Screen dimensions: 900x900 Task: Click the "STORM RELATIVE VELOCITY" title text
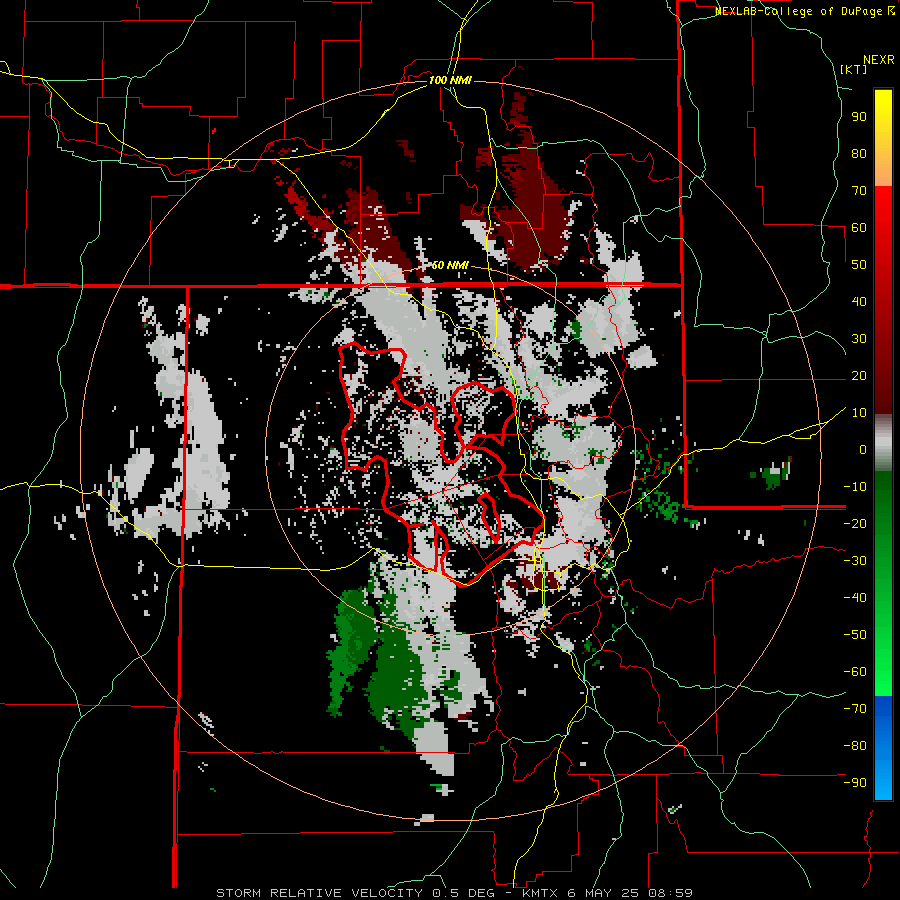tap(319, 893)
